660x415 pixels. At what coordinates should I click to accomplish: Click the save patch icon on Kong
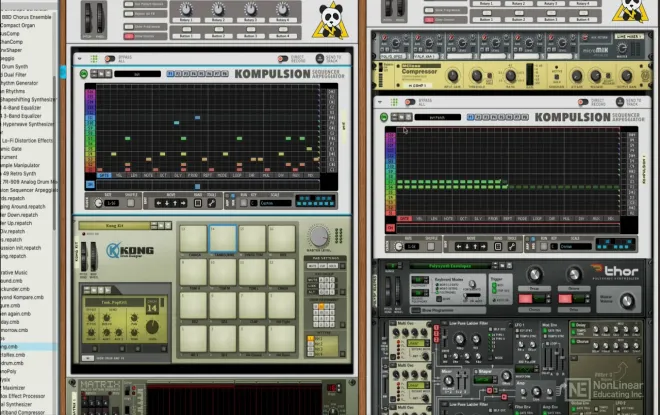168,226
